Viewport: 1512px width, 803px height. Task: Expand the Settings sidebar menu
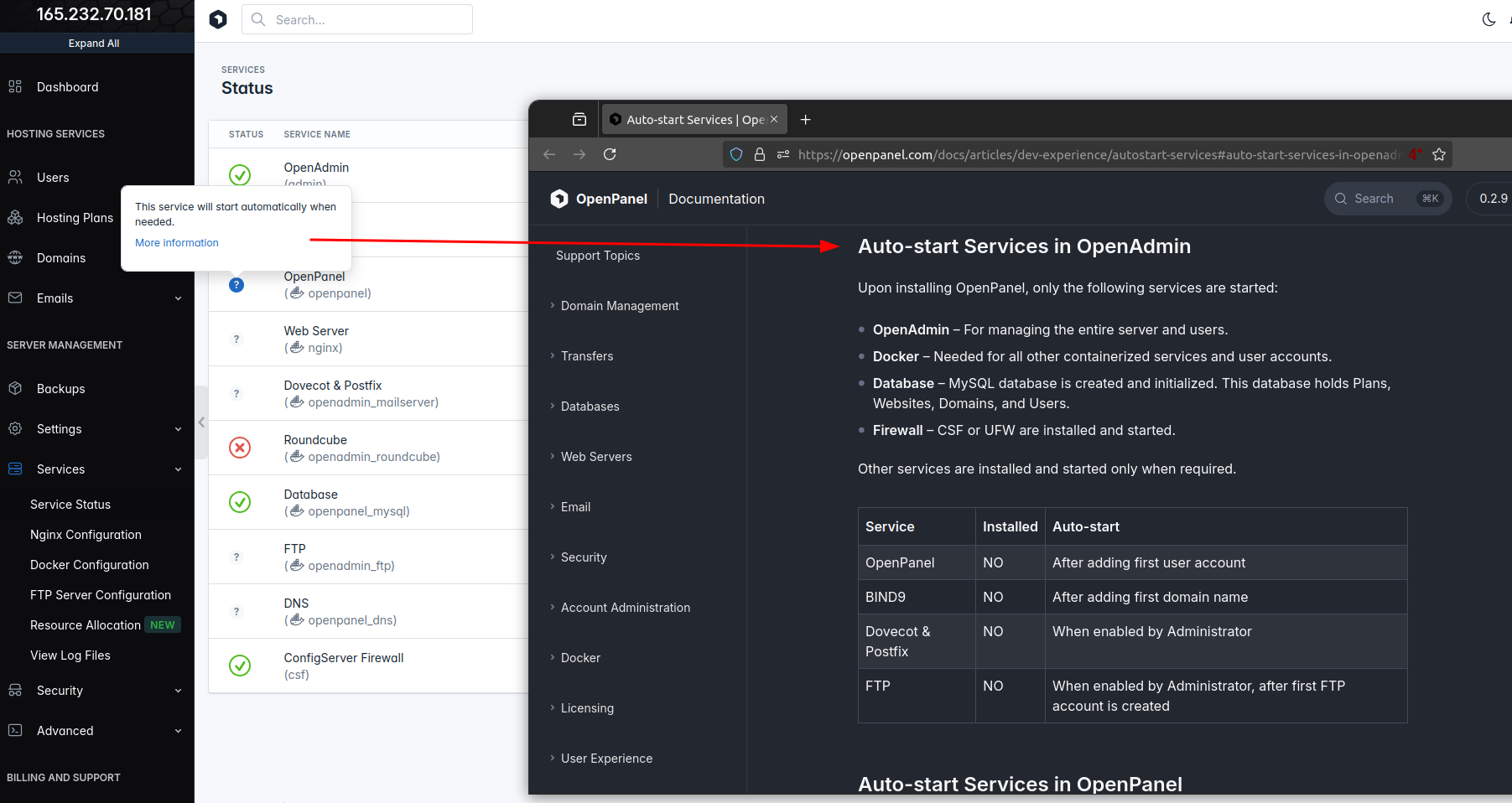[x=178, y=429]
